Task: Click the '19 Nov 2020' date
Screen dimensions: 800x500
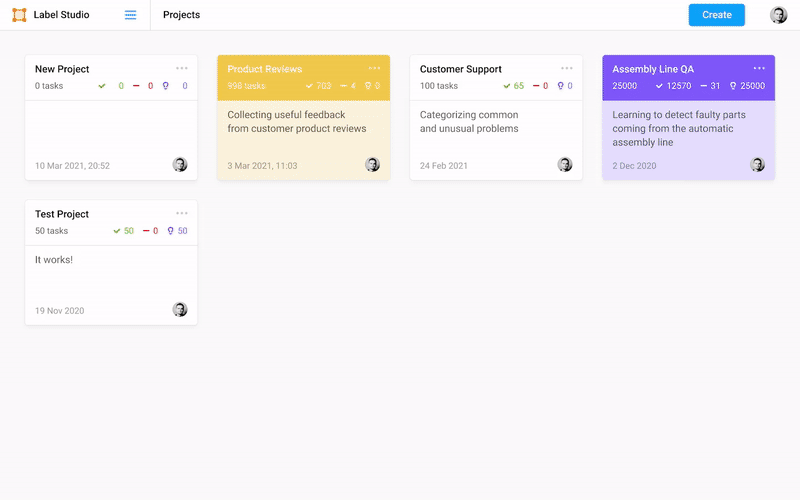Action: 60,311
